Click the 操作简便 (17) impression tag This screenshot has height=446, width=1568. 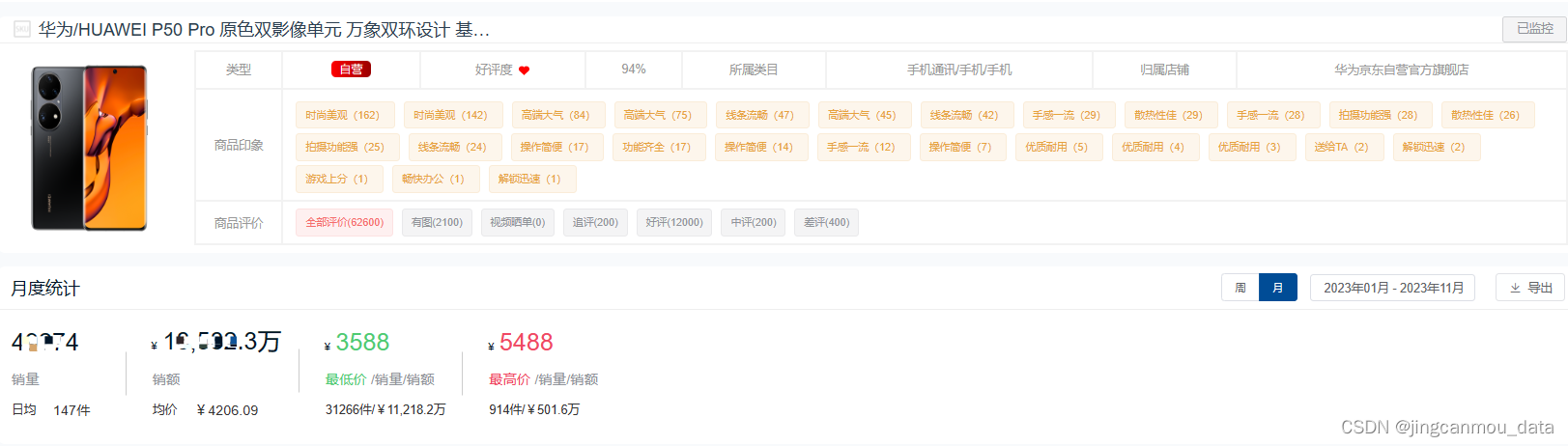pos(556,147)
